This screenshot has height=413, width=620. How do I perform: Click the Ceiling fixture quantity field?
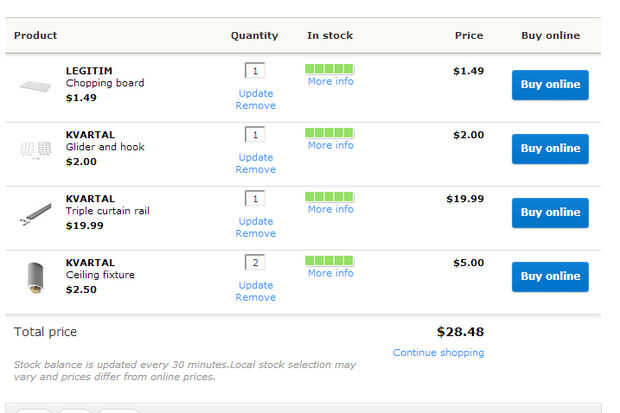(255, 263)
